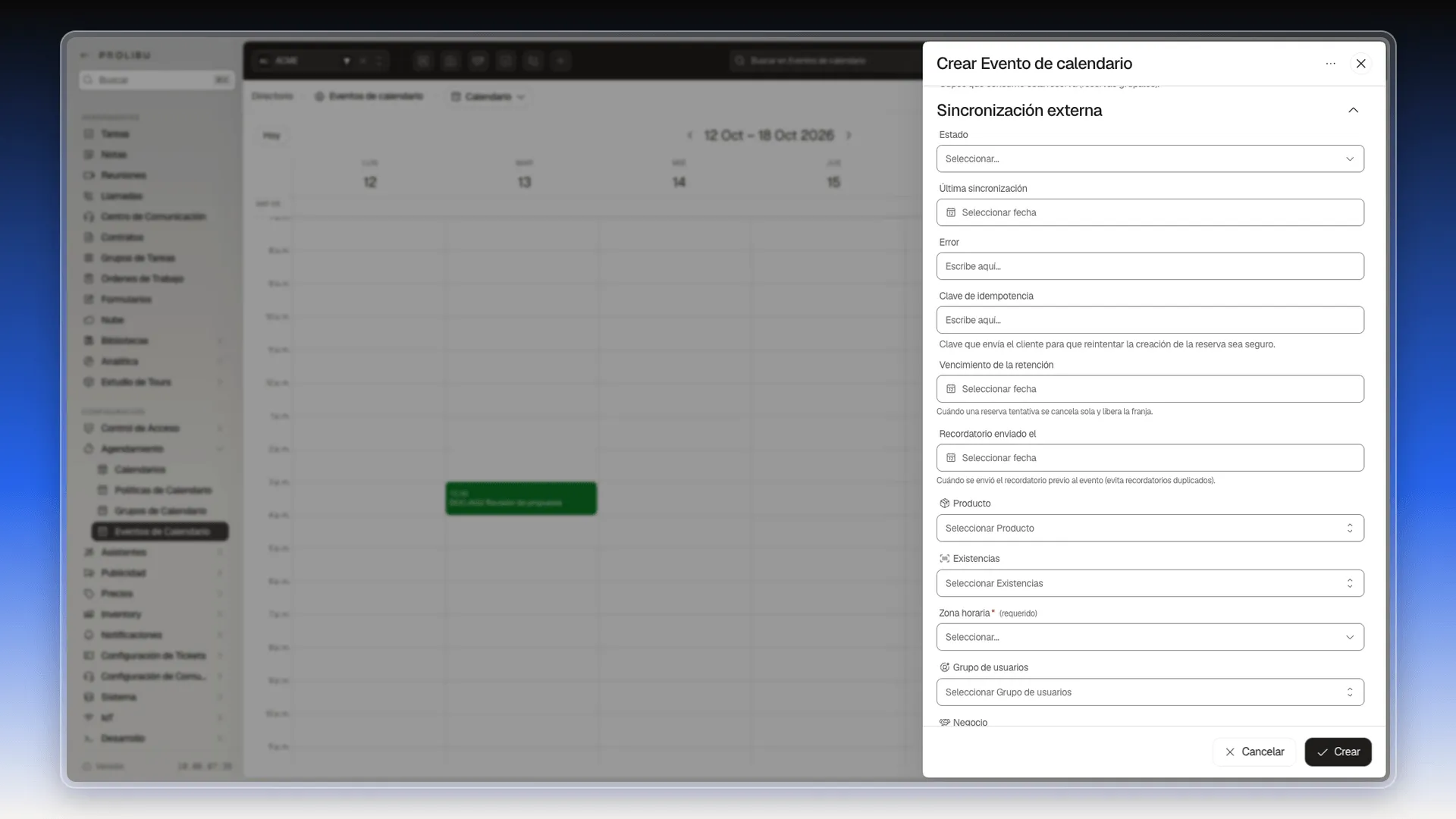Click the Vencimiento de la retención date field

(1150, 389)
